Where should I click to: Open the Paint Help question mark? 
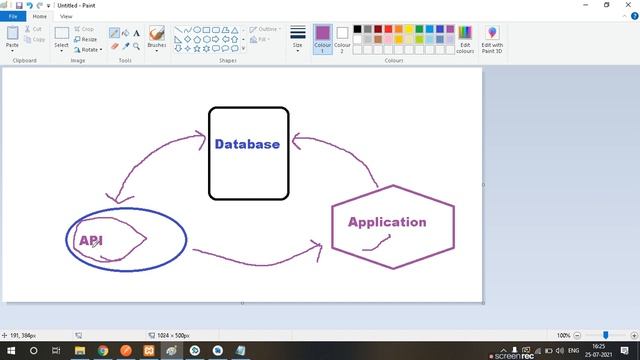[635, 16]
